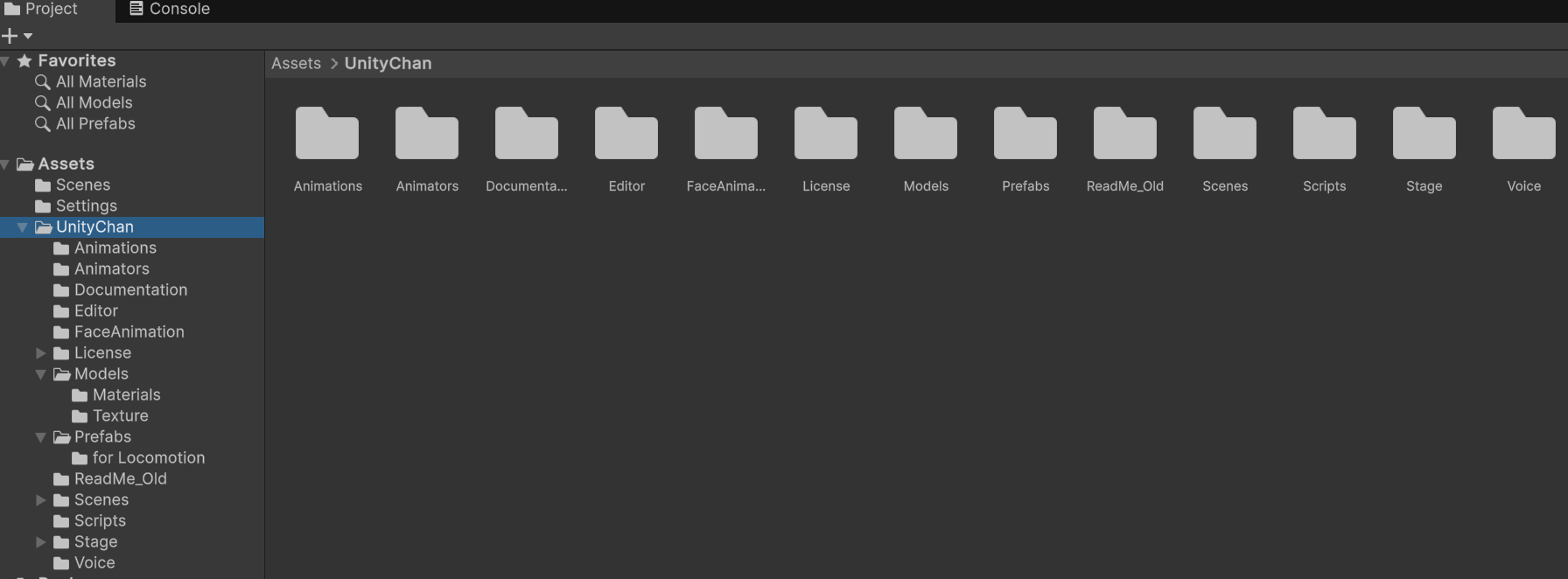Select Texture folder under Models
Screen dimensions: 1568x579
(x=120, y=416)
